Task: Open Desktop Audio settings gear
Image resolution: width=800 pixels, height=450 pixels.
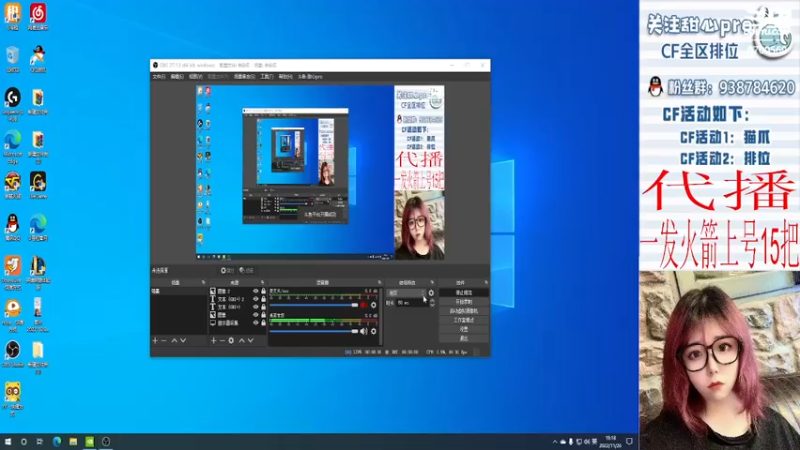Action: tap(373, 331)
